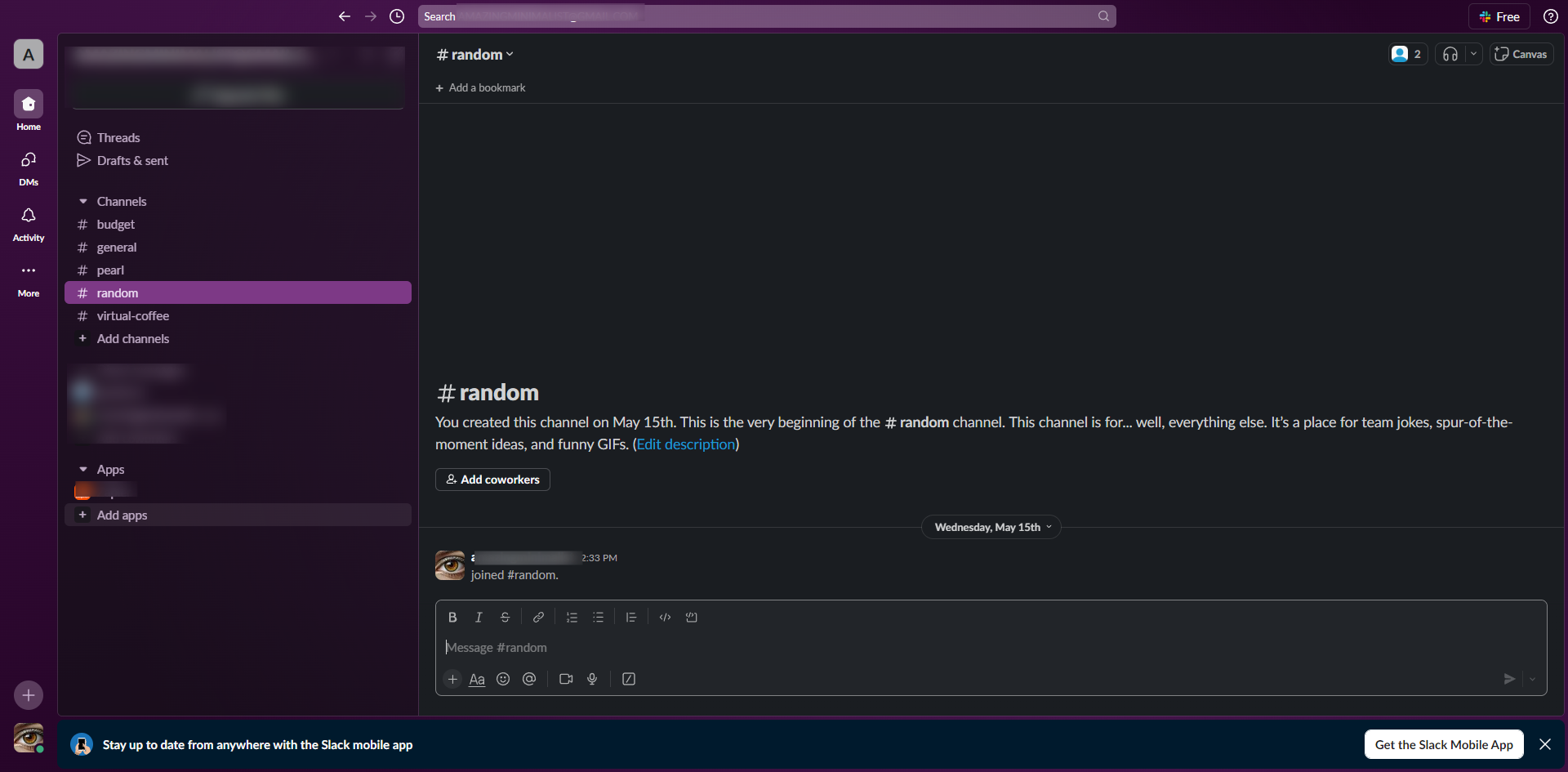The image size is (1568, 772).
Task: Open the help question mark icon
Action: [1551, 16]
